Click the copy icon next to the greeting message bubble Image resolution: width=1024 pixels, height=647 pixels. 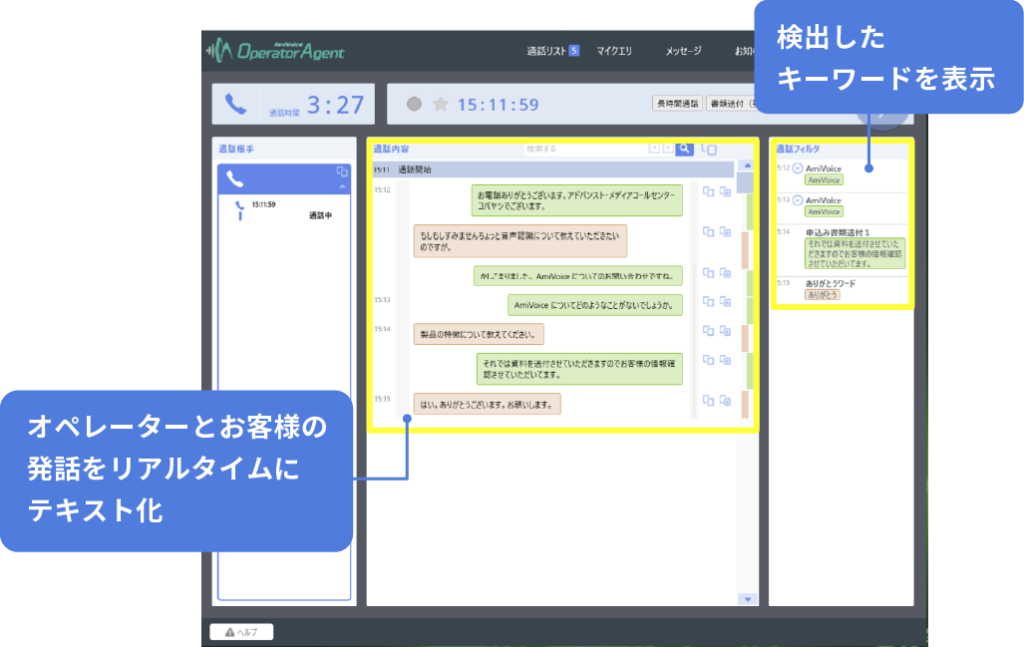pos(708,191)
